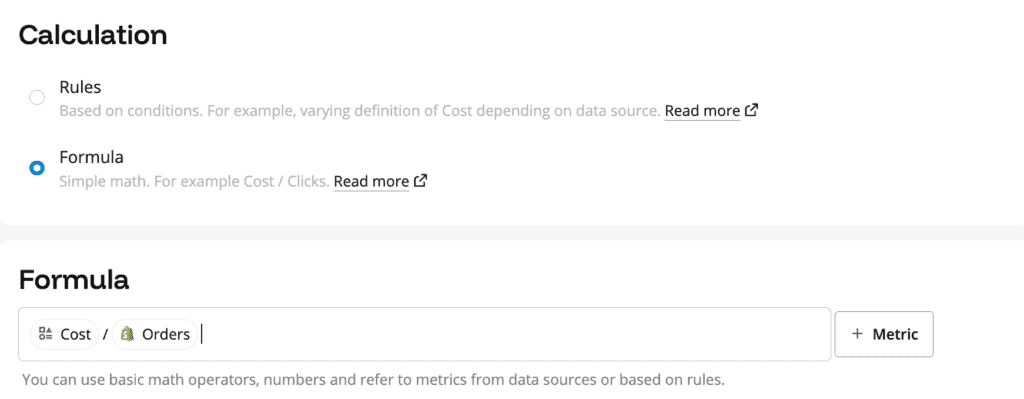Click external link icon beside Formula Read more
Screen dimensions: 1024x399
pyautogui.click(x=421, y=181)
